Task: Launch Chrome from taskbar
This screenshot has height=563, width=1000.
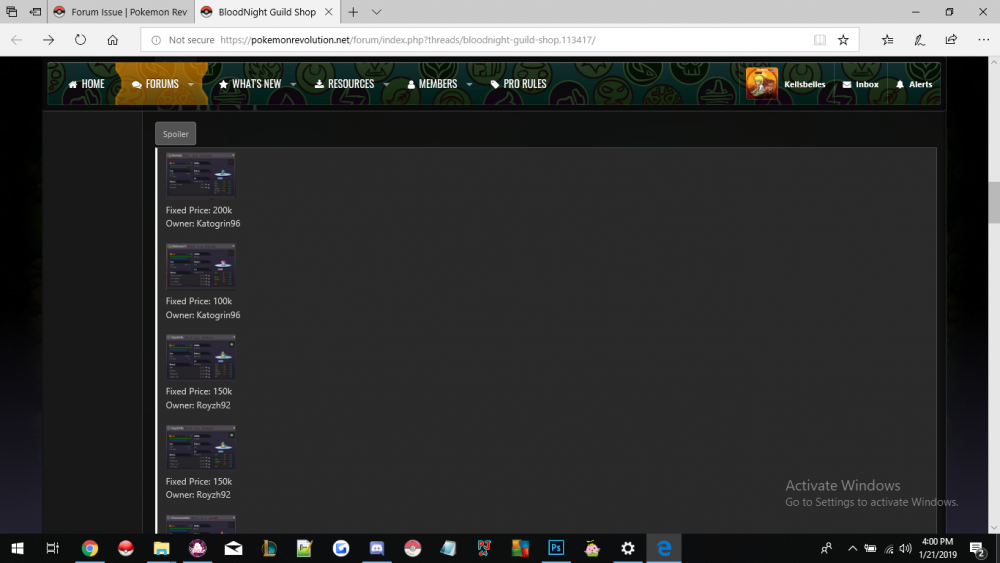Action: [90, 548]
